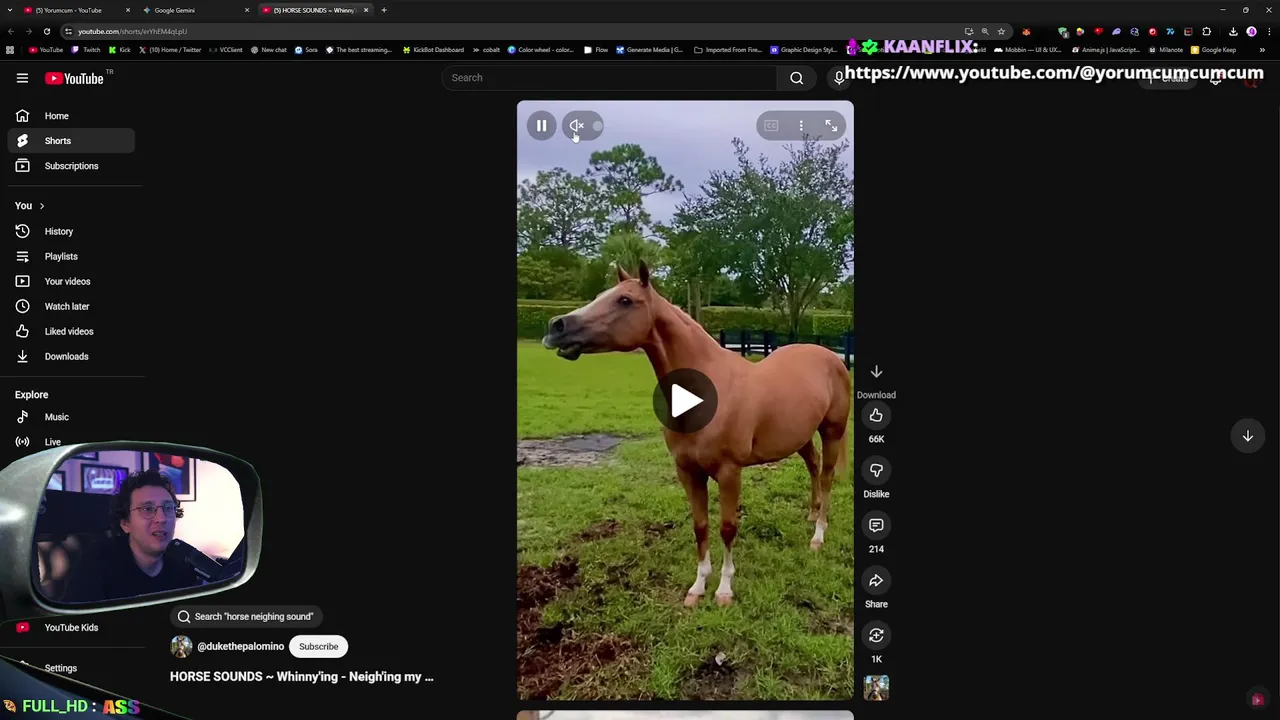Start voice search with the microphone icon
The image size is (1280, 720).
pos(838,78)
